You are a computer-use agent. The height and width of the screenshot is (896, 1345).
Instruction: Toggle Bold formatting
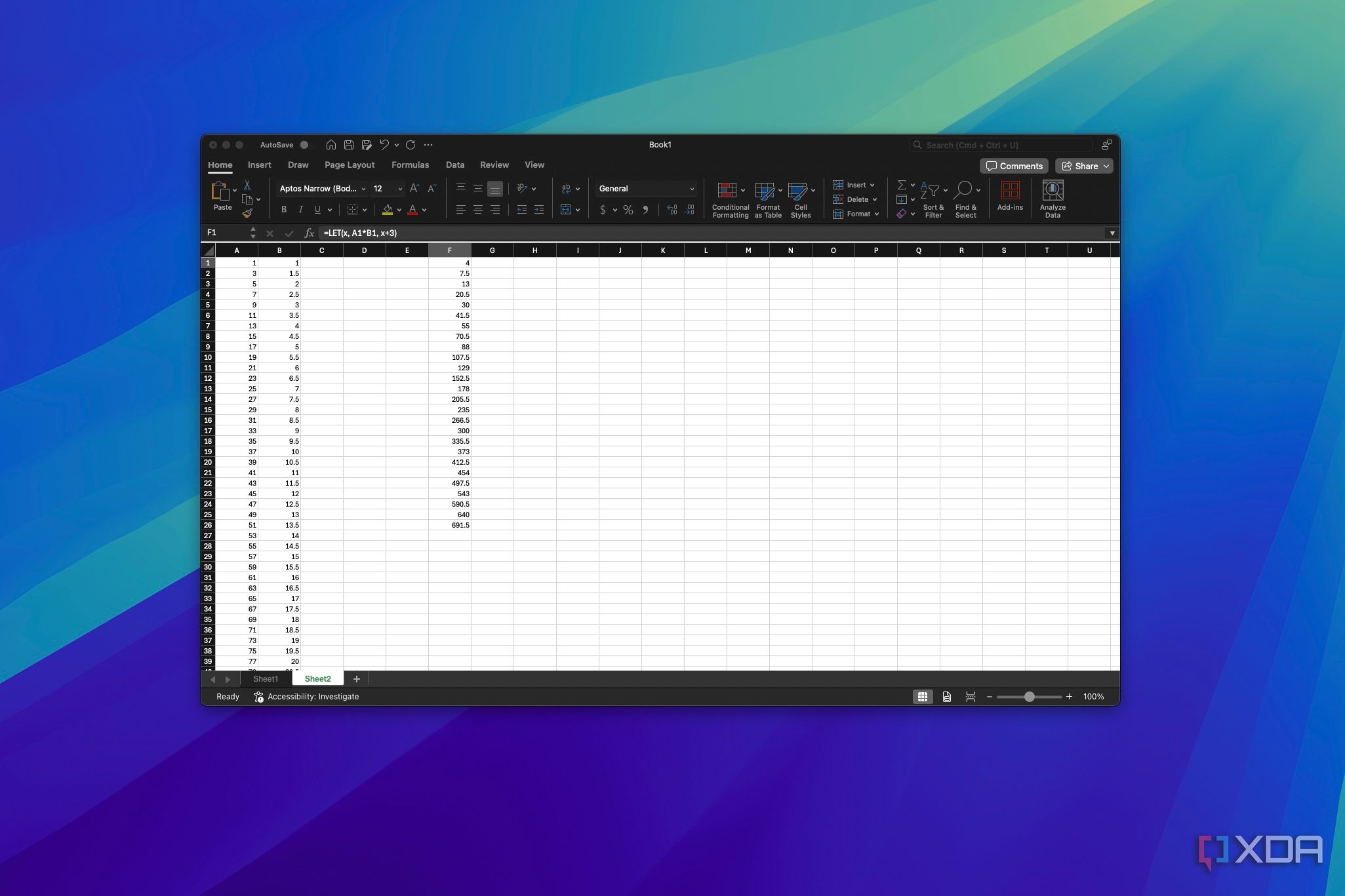[x=284, y=210]
